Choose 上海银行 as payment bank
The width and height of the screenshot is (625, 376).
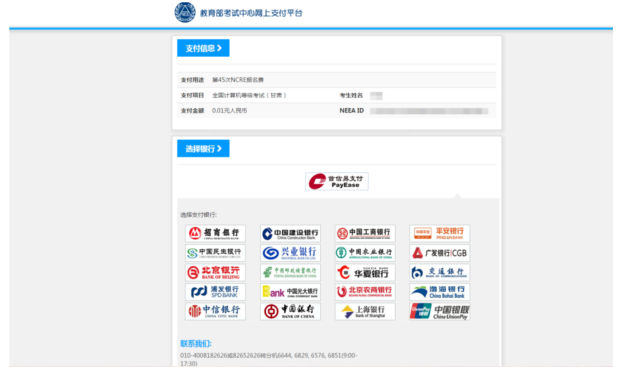(365, 311)
